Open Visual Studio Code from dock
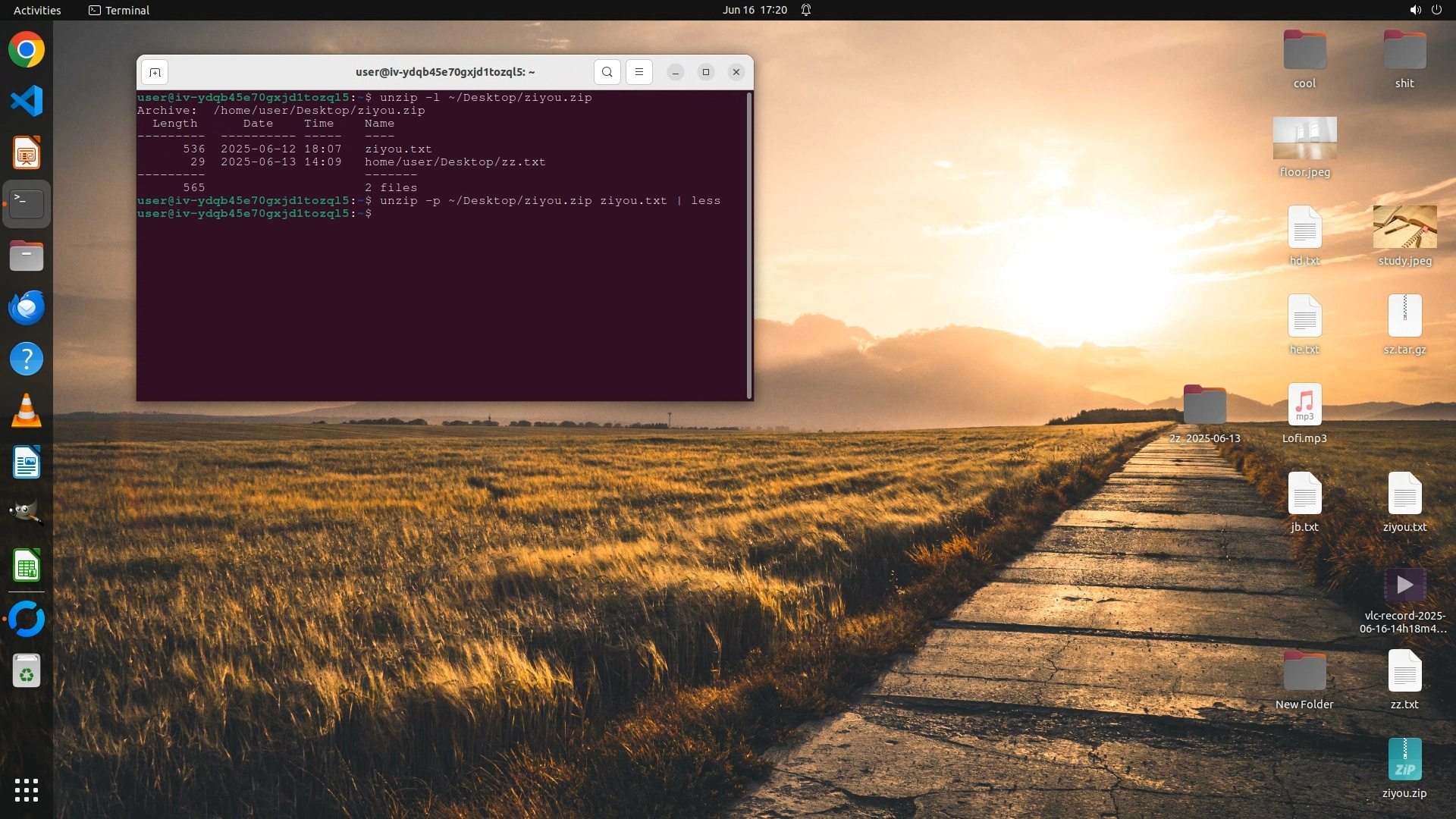This screenshot has width=1456, height=819. pos(27,102)
